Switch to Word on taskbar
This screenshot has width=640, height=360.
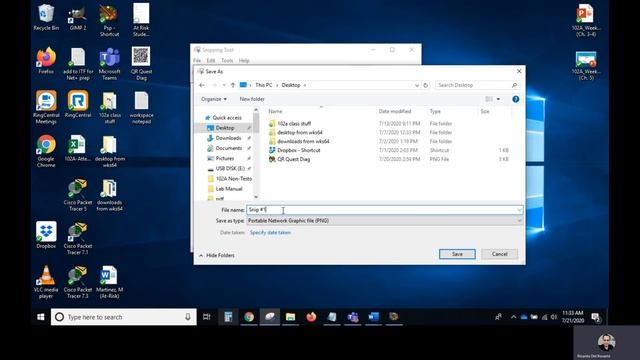tap(373, 317)
